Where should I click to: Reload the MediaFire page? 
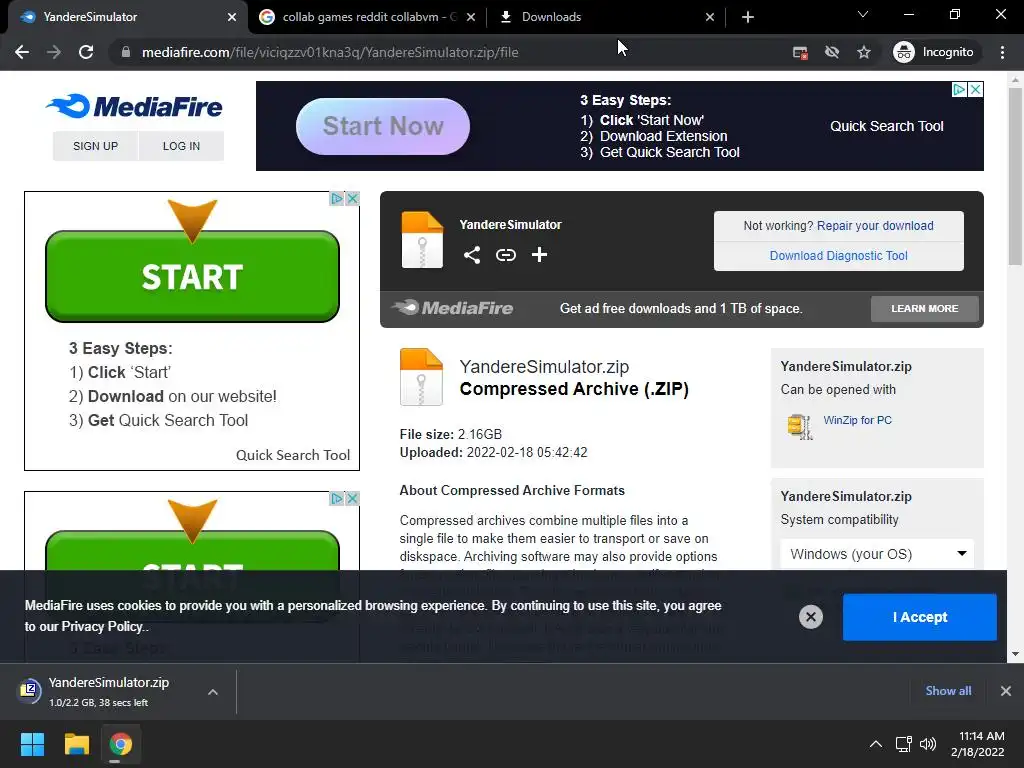pyautogui.click(x=86, y=52)
